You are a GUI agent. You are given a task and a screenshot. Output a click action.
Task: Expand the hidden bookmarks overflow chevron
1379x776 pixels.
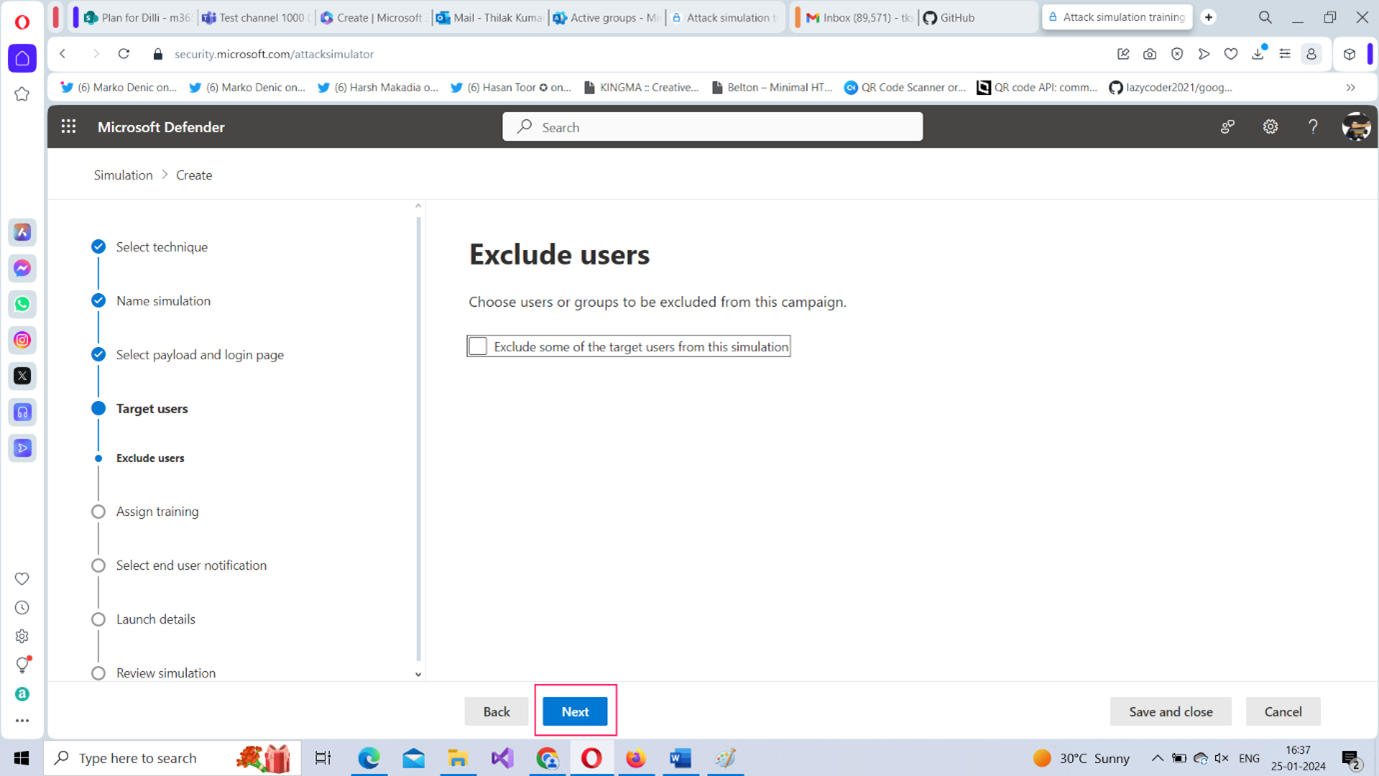click(1350, 88)
